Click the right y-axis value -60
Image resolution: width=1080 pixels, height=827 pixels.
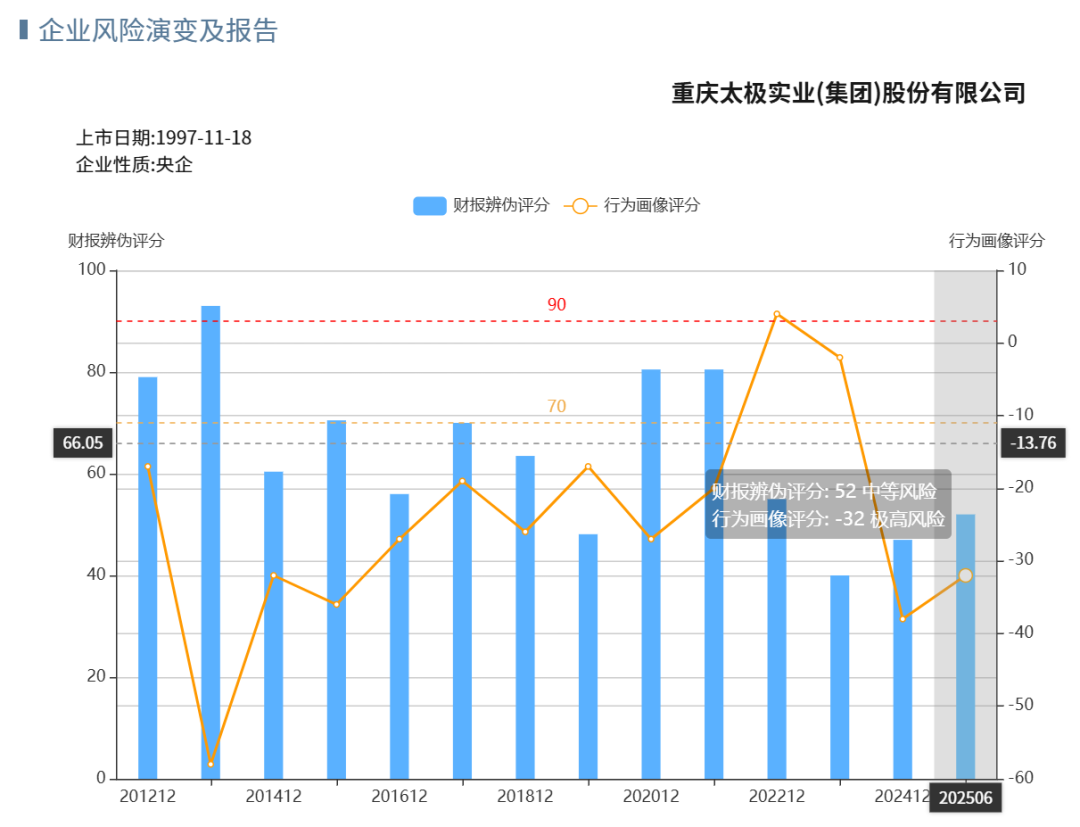point(1021,777)
